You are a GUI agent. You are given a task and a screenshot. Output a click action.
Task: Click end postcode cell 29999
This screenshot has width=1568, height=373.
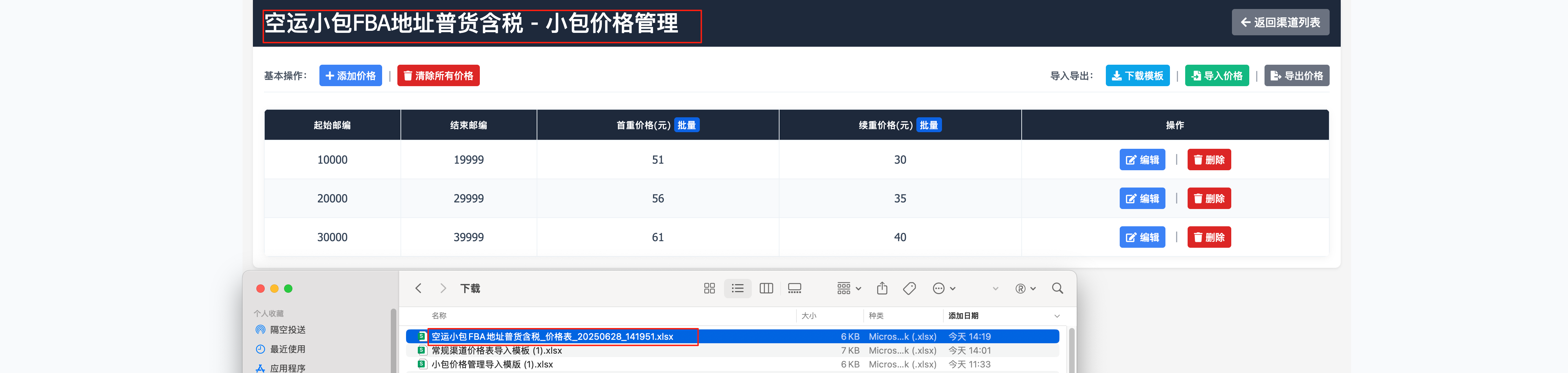point(469,199)
